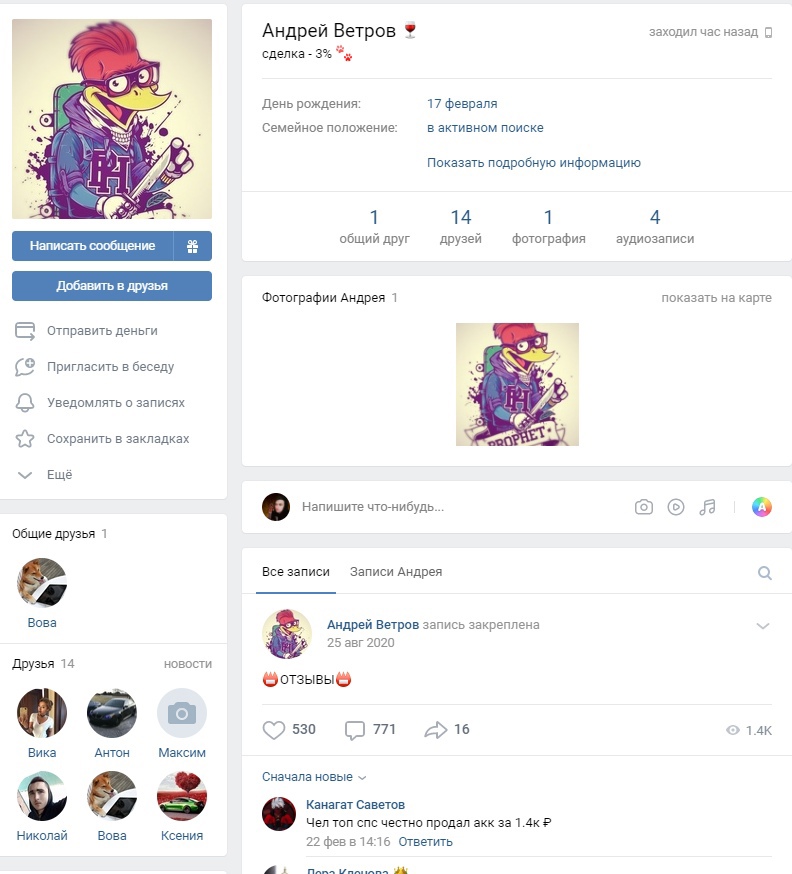Click Показать подробную информацию link
792x874 pixels.
click(533, 163)
